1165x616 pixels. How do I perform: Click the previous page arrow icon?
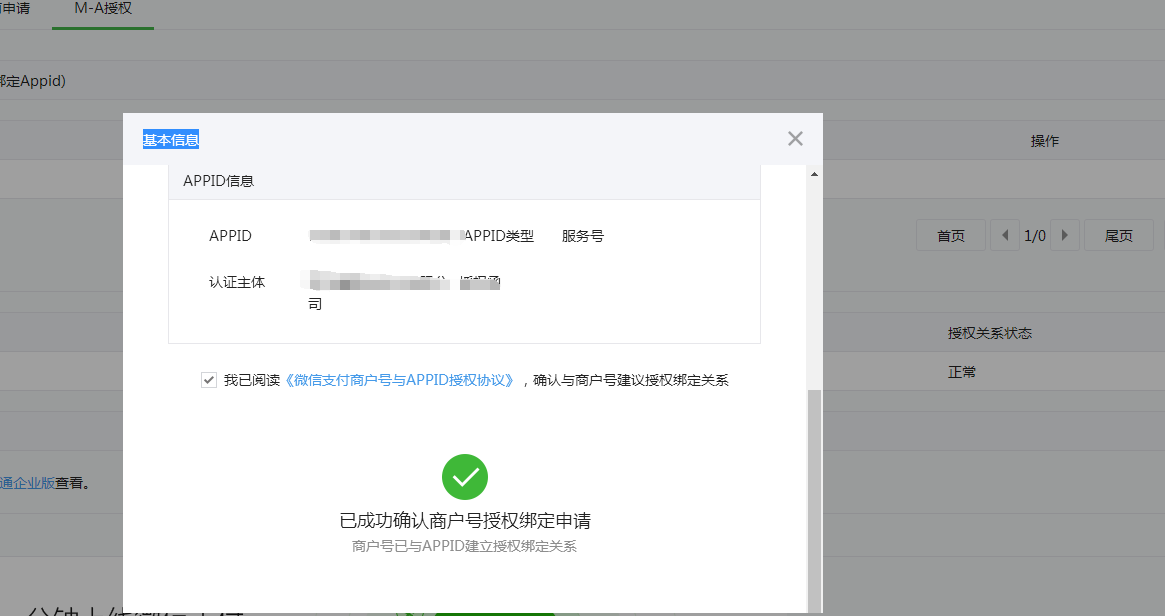coord(1005,235)
